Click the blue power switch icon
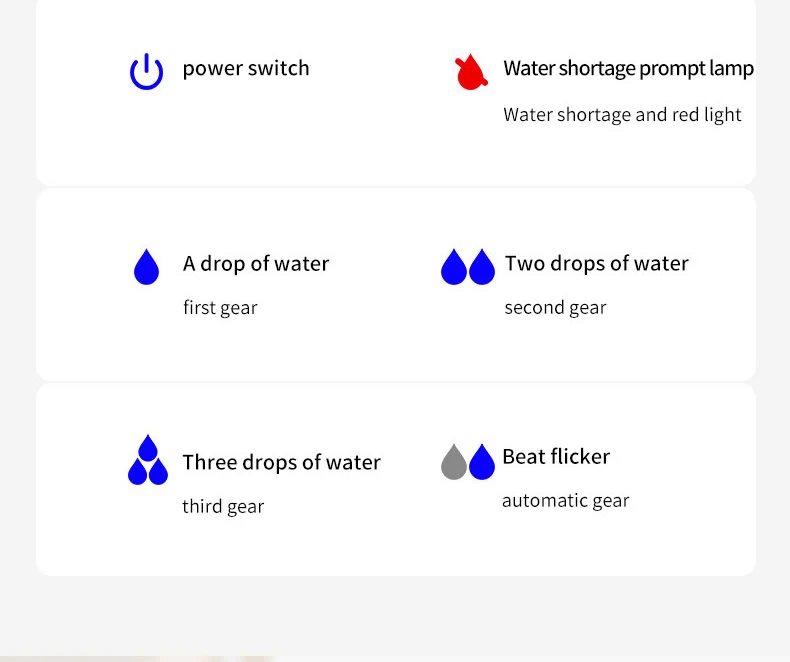Screen dimensions: 790x662 coord(147,72)
